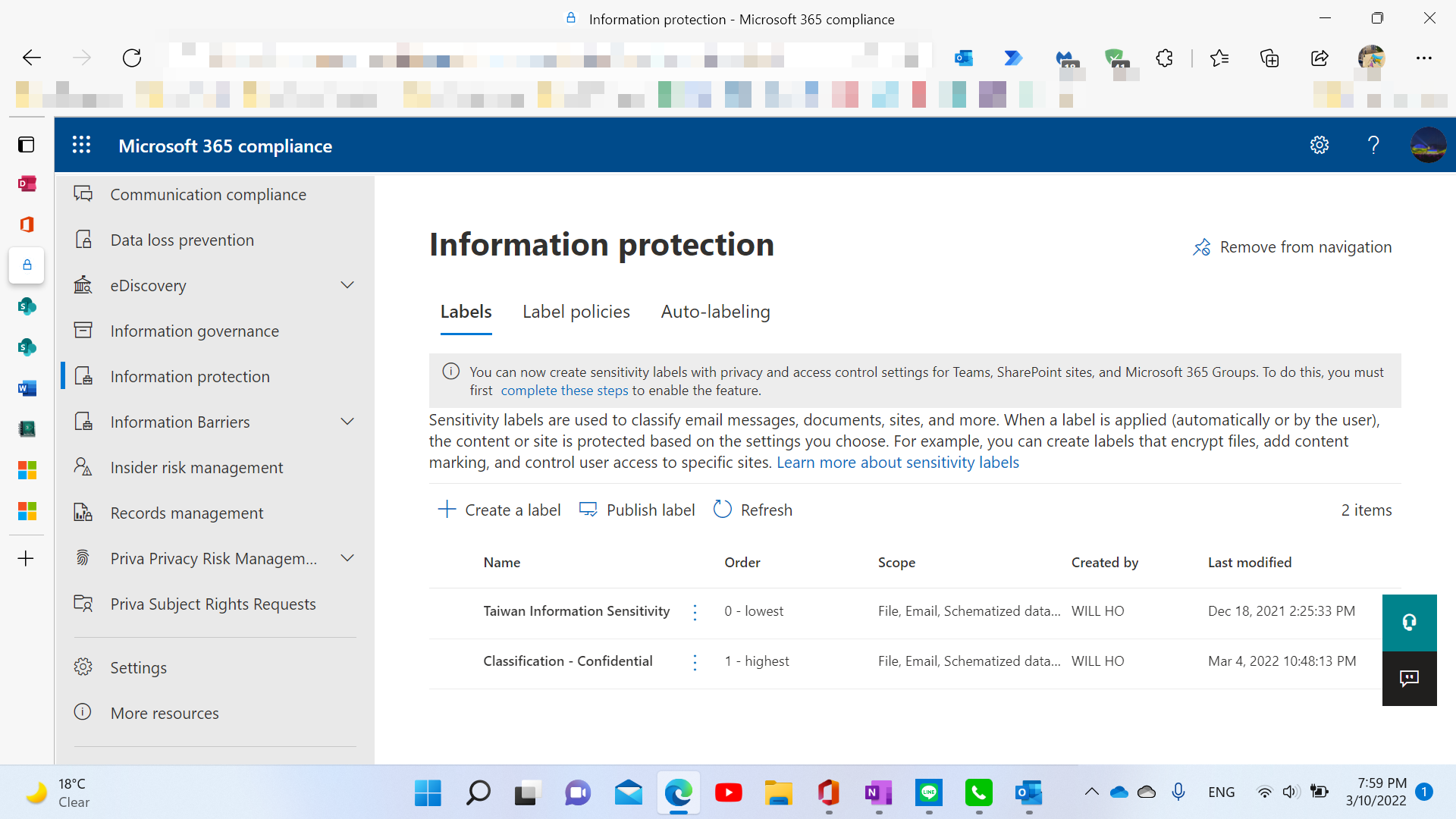Select the Records management sidebar icon
1456x819 pixels.
click(x=83, y=513)
